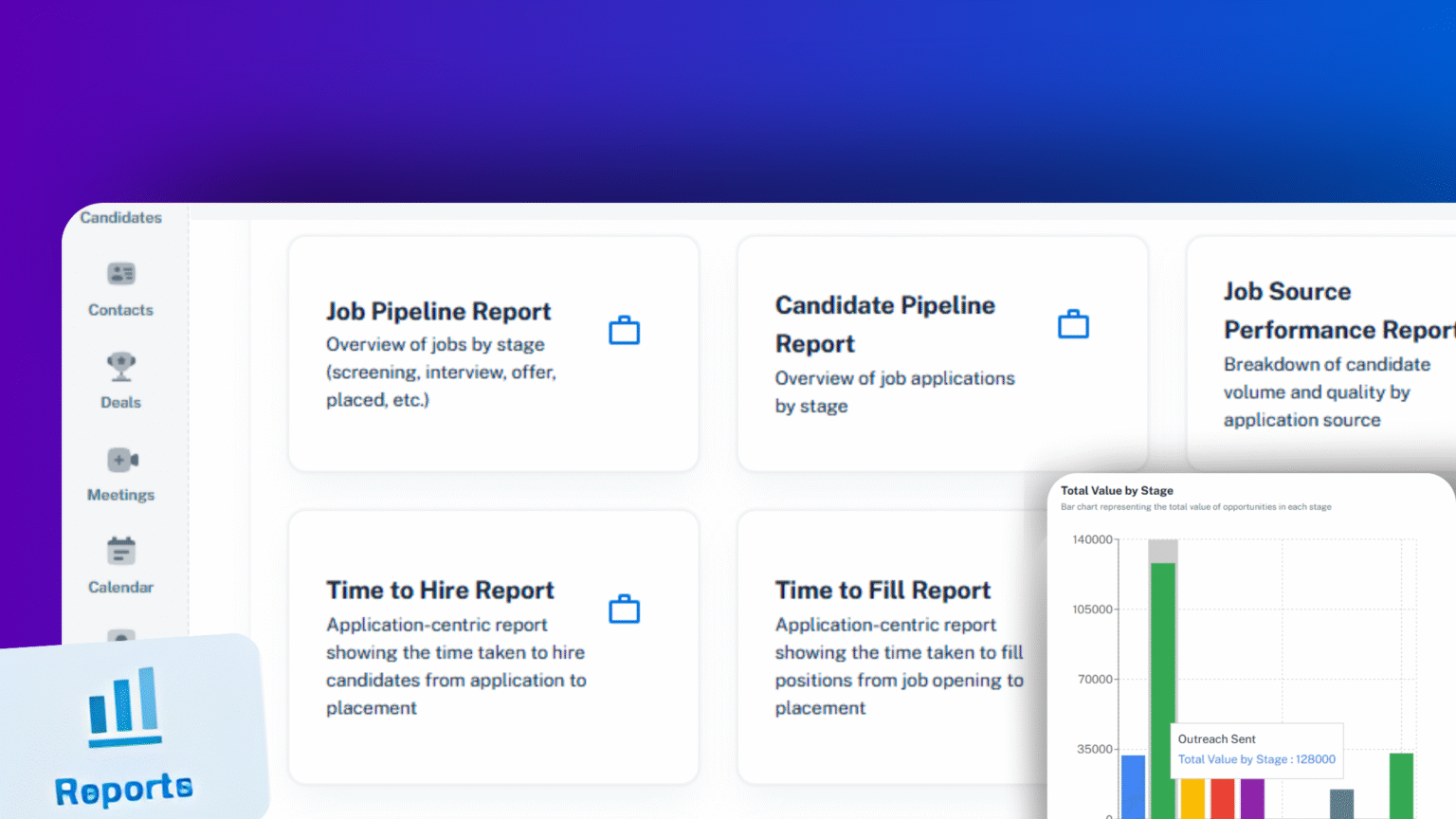1456x819 pixels.
Task: Click the short blue chart bar
Action: (1133, 787)
